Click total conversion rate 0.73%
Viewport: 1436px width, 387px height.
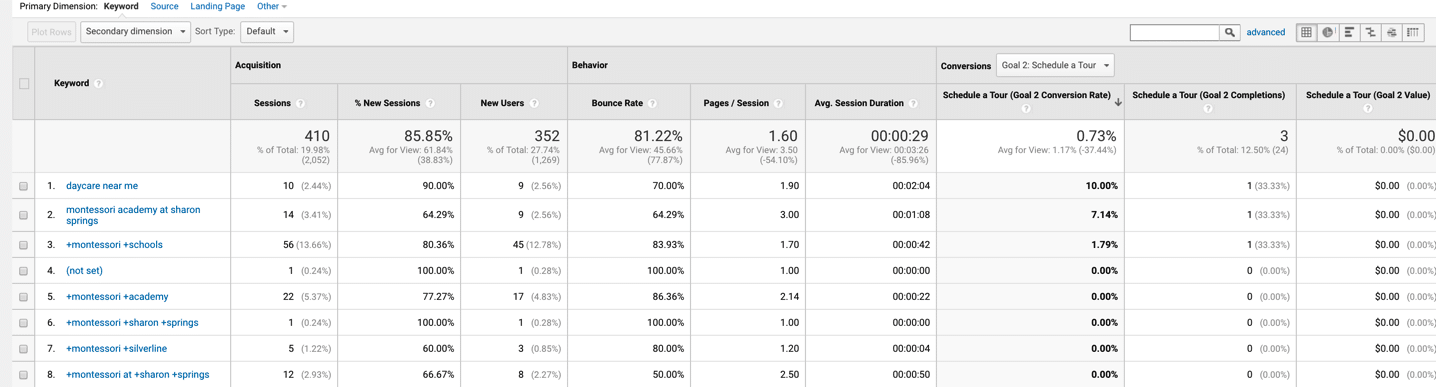(x=1096, y=136)
